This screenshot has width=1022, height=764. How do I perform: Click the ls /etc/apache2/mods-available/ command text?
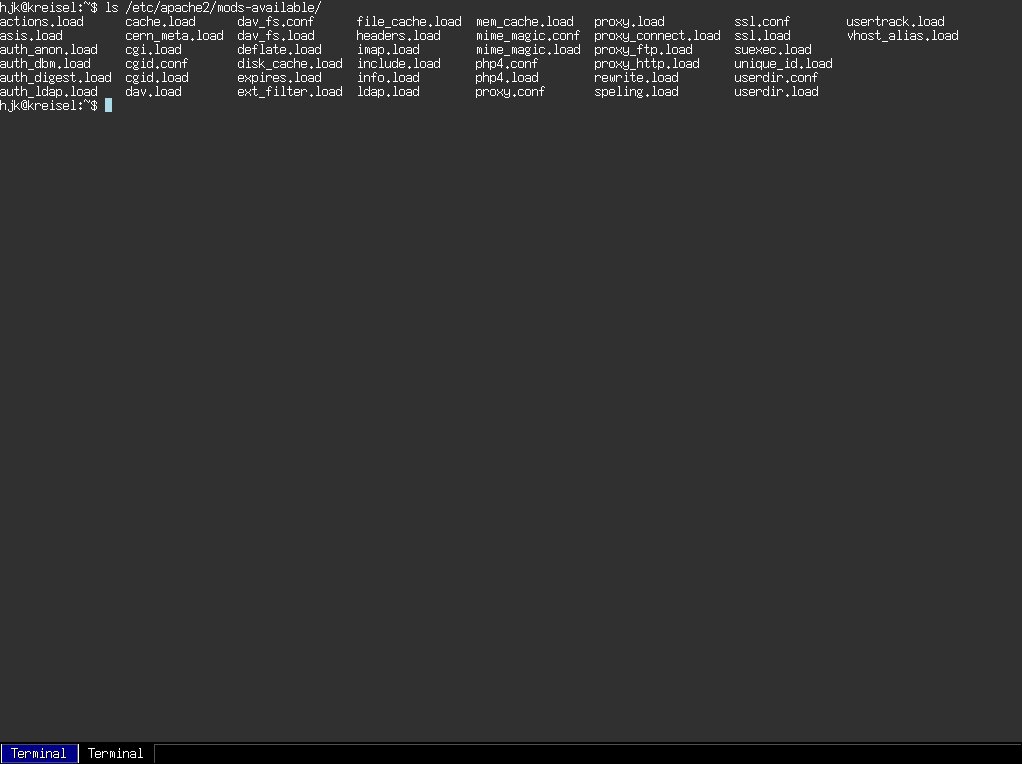[x=213, y=7]
